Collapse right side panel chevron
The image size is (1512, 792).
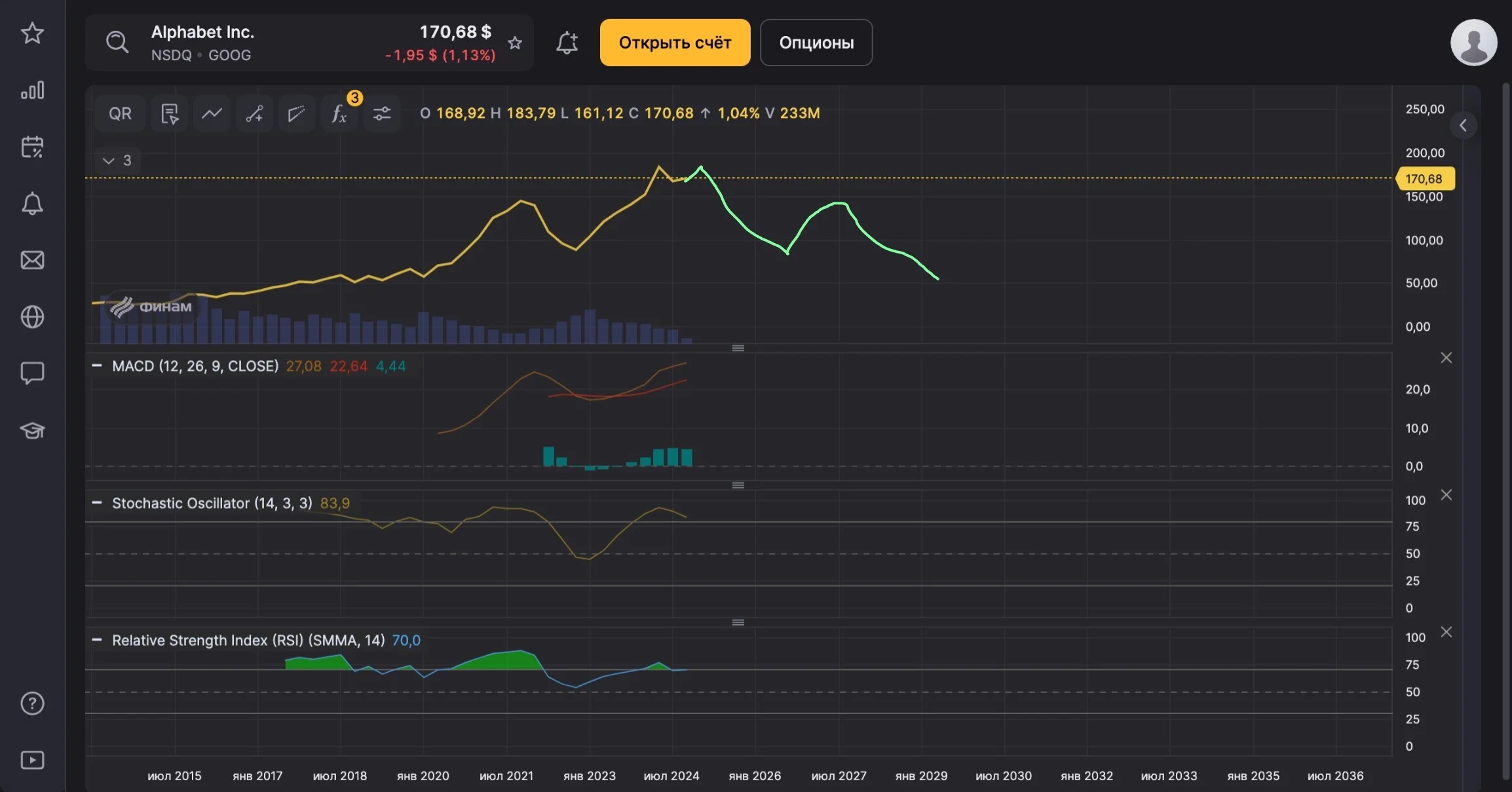coord(1463,125)
